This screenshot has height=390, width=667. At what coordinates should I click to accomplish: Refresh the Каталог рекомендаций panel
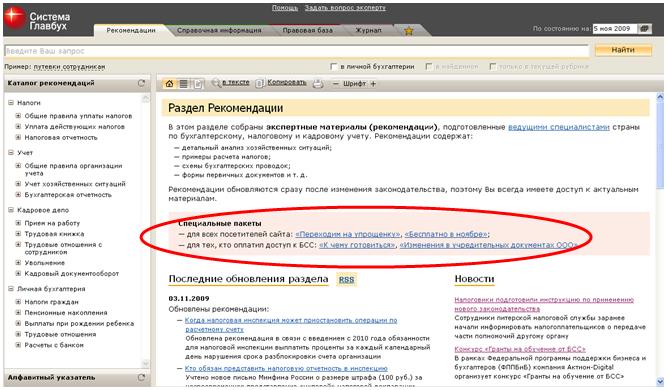pos(141,83)
